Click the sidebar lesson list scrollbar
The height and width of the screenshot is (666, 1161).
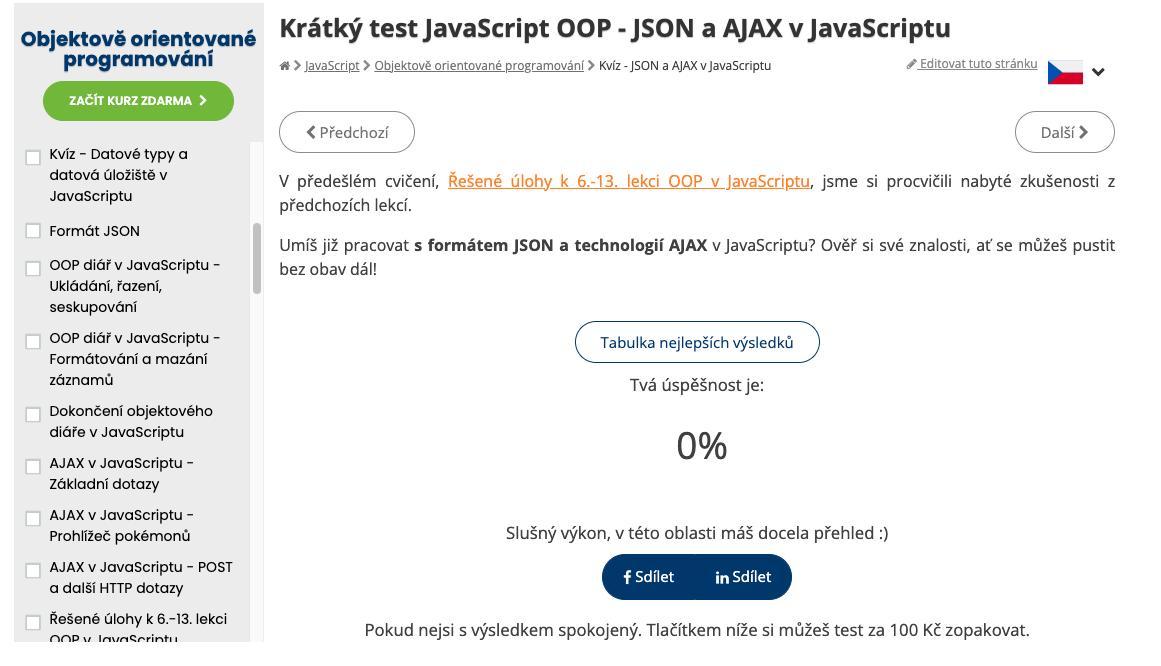pos(257,258)
